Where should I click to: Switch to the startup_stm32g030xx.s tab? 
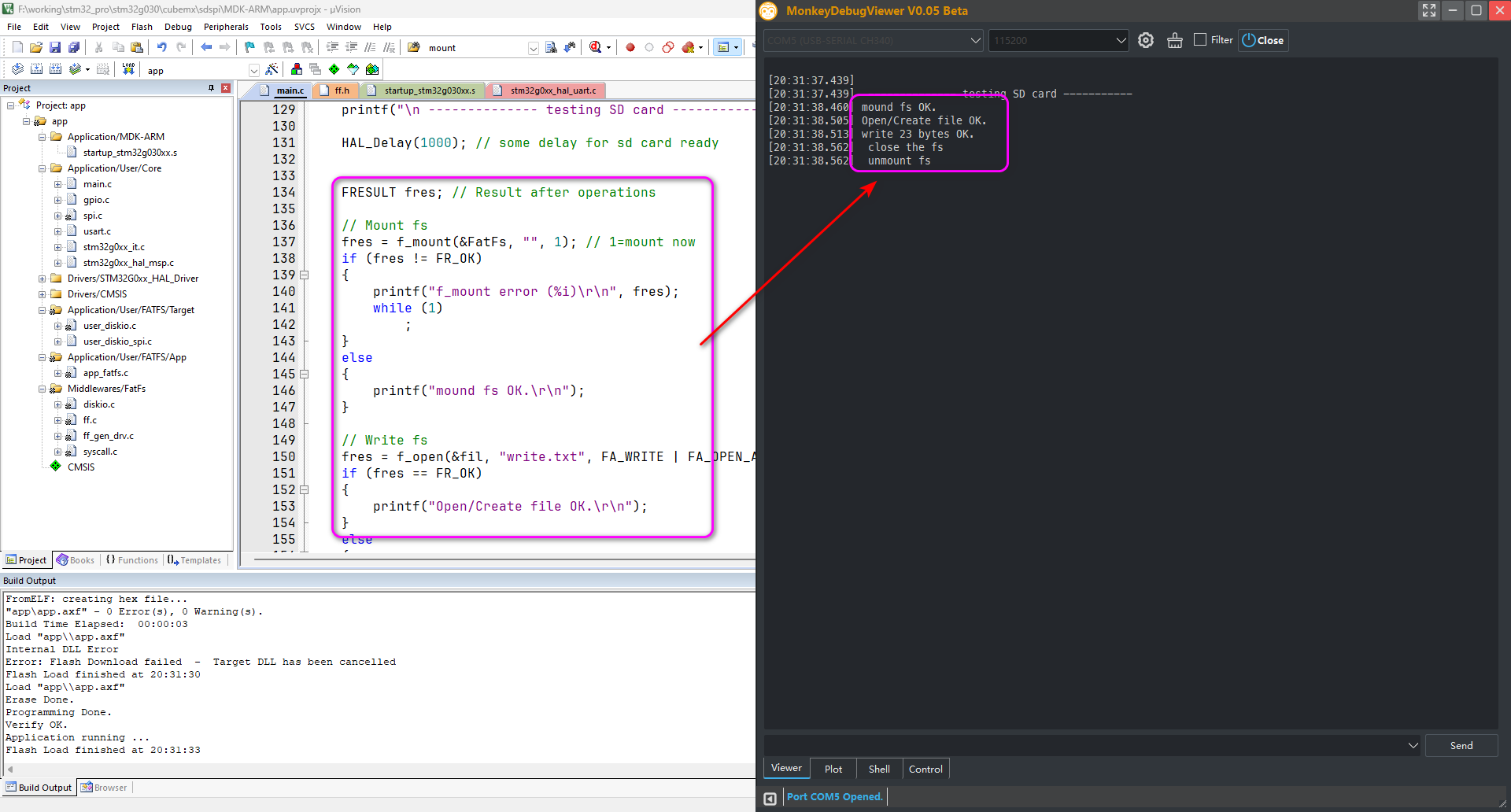[x=423, y=90]
